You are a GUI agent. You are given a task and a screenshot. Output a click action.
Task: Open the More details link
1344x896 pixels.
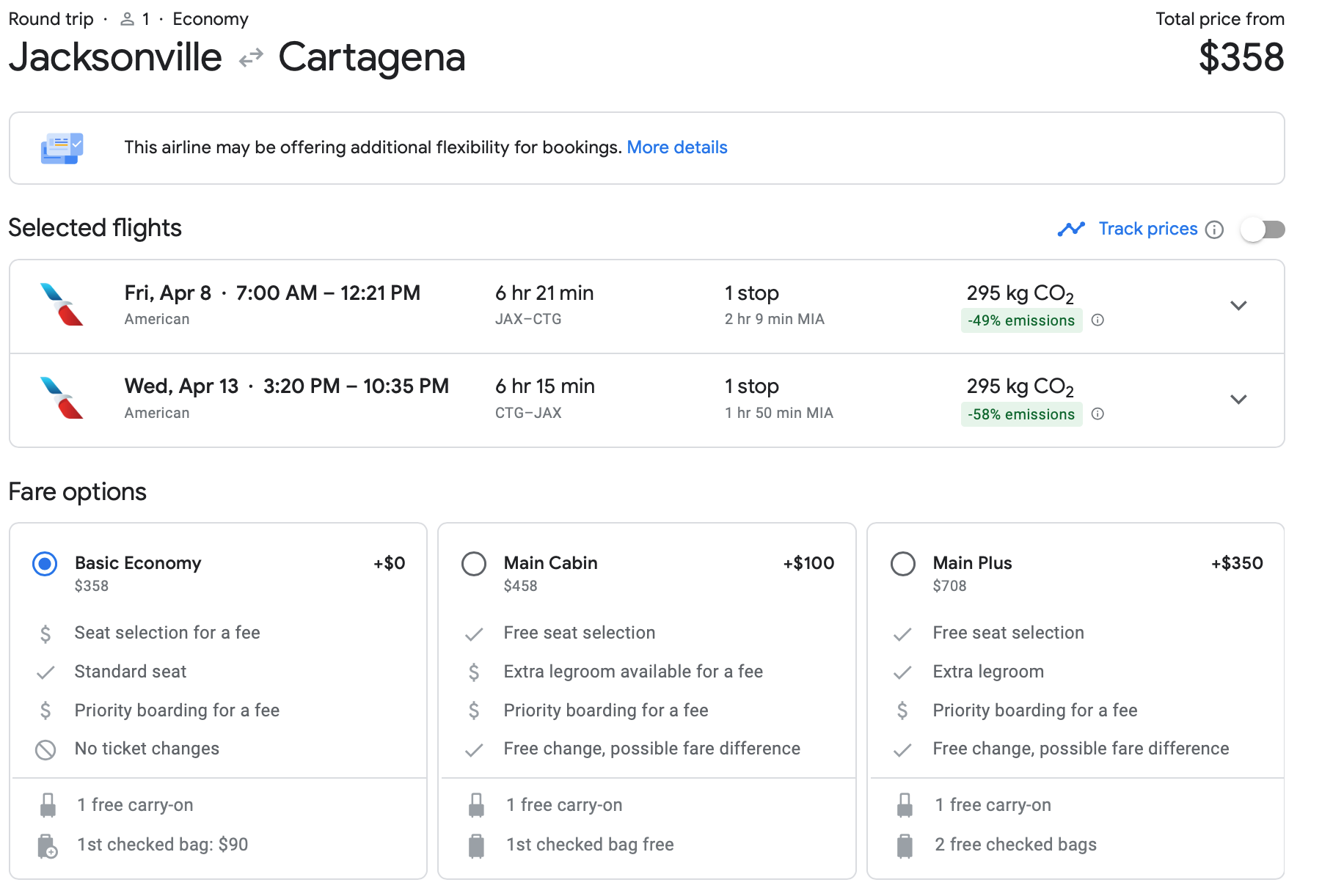tap(676, 147)
